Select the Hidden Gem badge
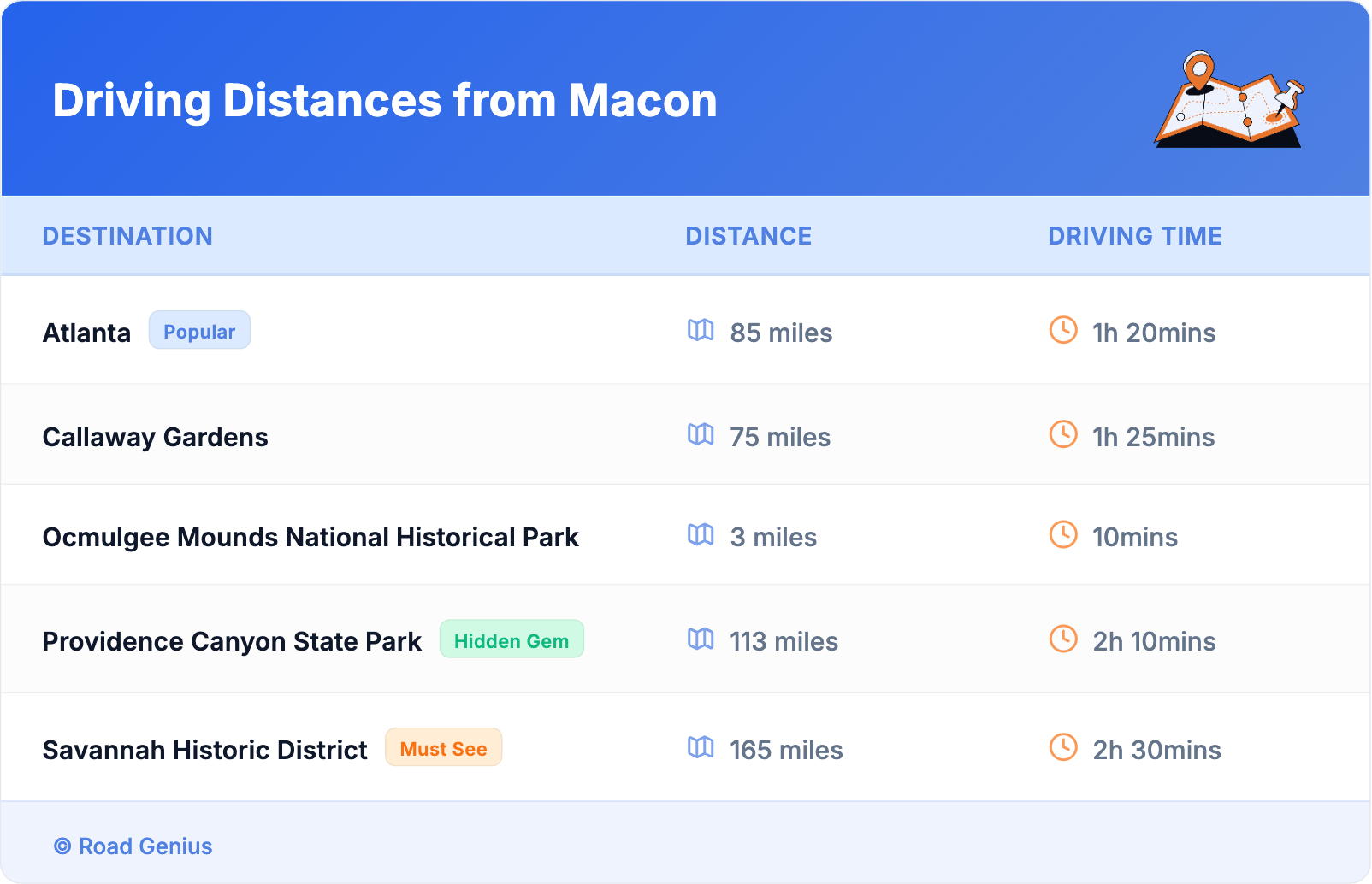 511,640
